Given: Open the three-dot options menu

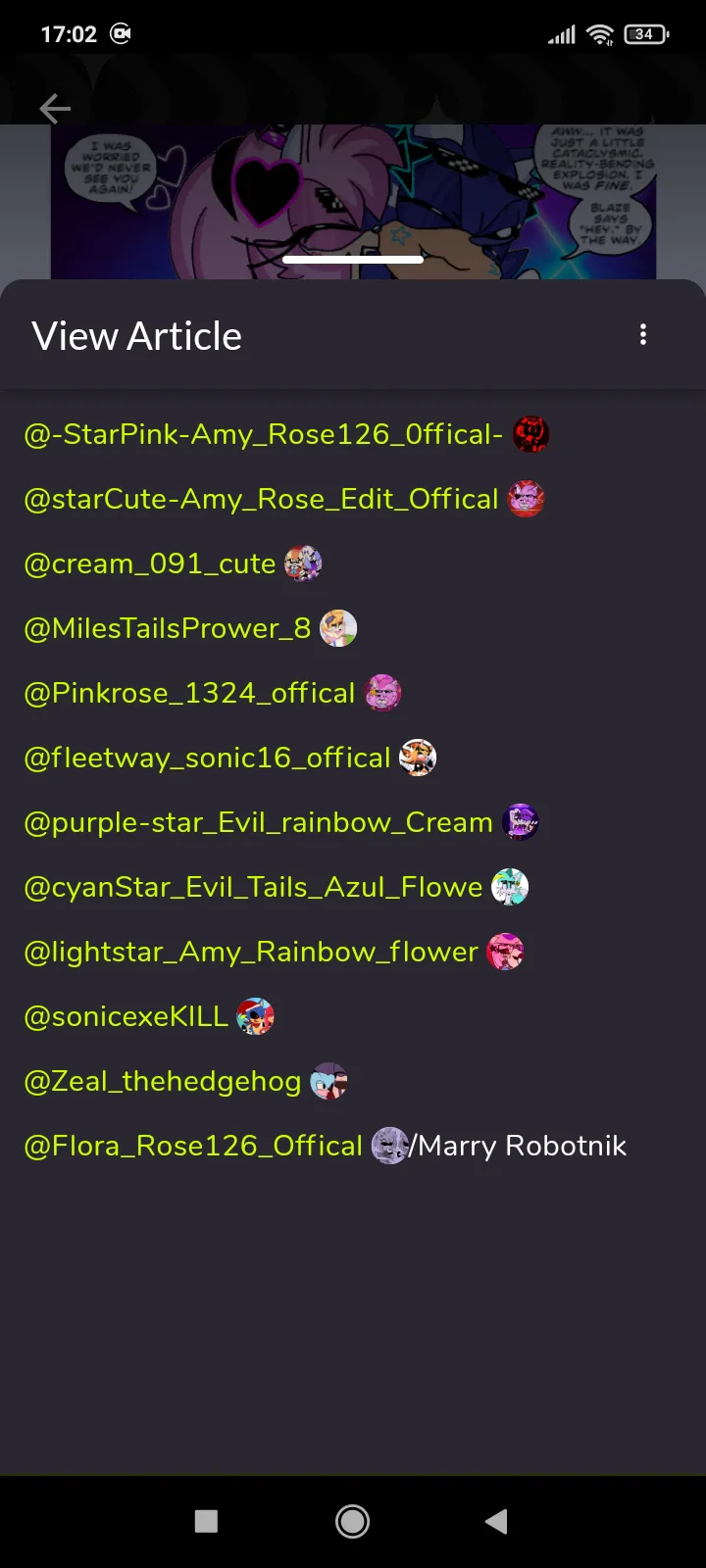Looking at the screenshot, I should point(643,335).
